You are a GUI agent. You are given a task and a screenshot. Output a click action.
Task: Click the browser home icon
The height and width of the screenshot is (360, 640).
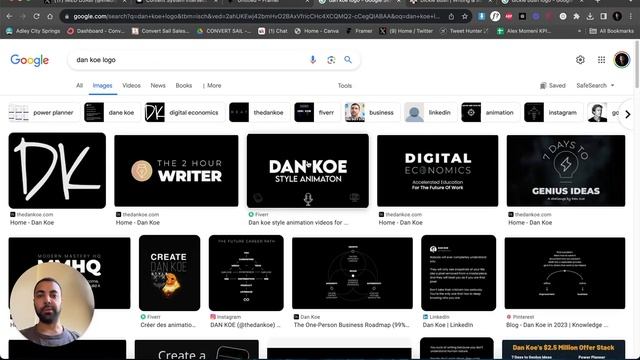50,16
